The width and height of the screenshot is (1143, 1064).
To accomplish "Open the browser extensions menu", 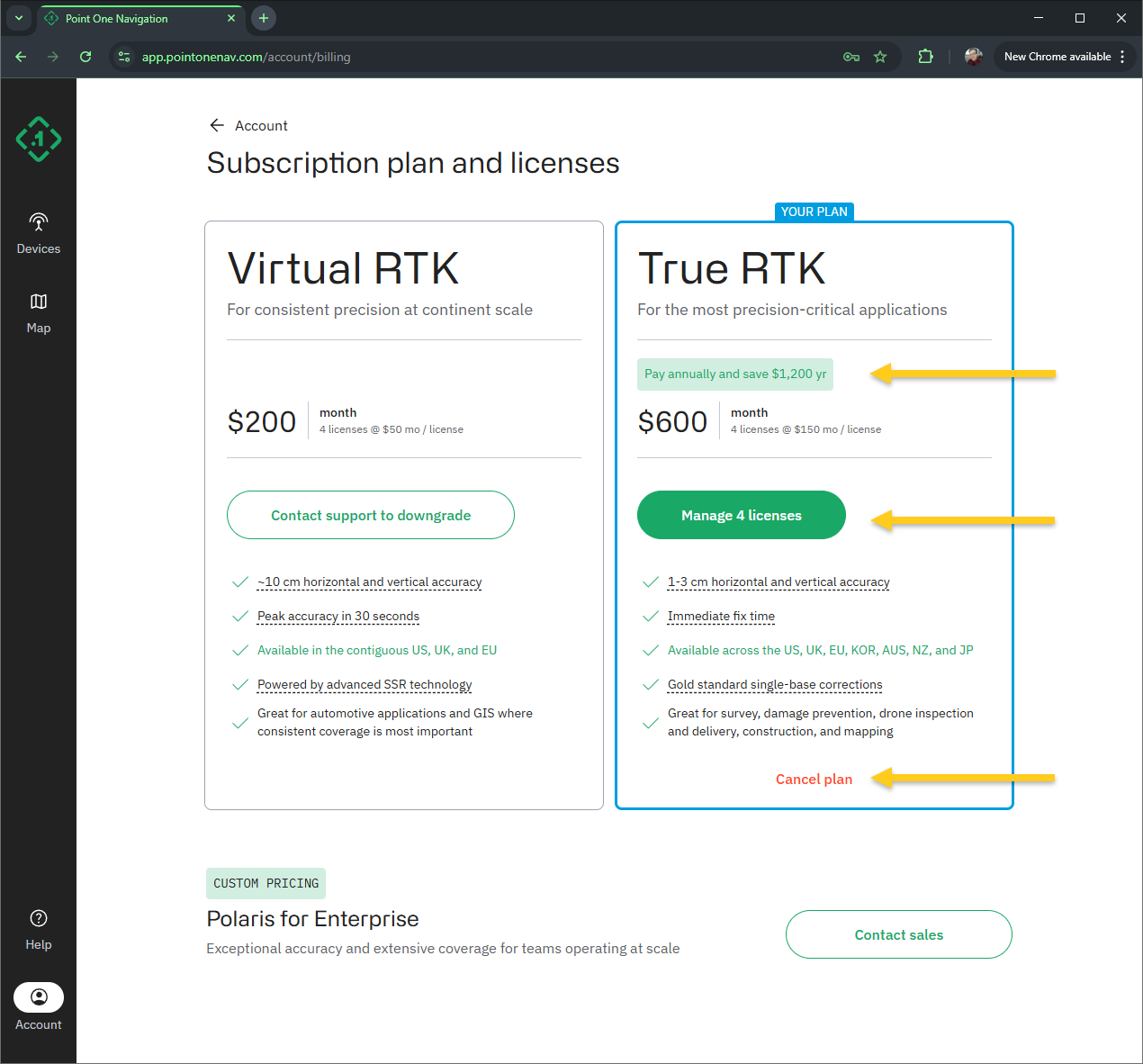I will (x=925, y=57).
